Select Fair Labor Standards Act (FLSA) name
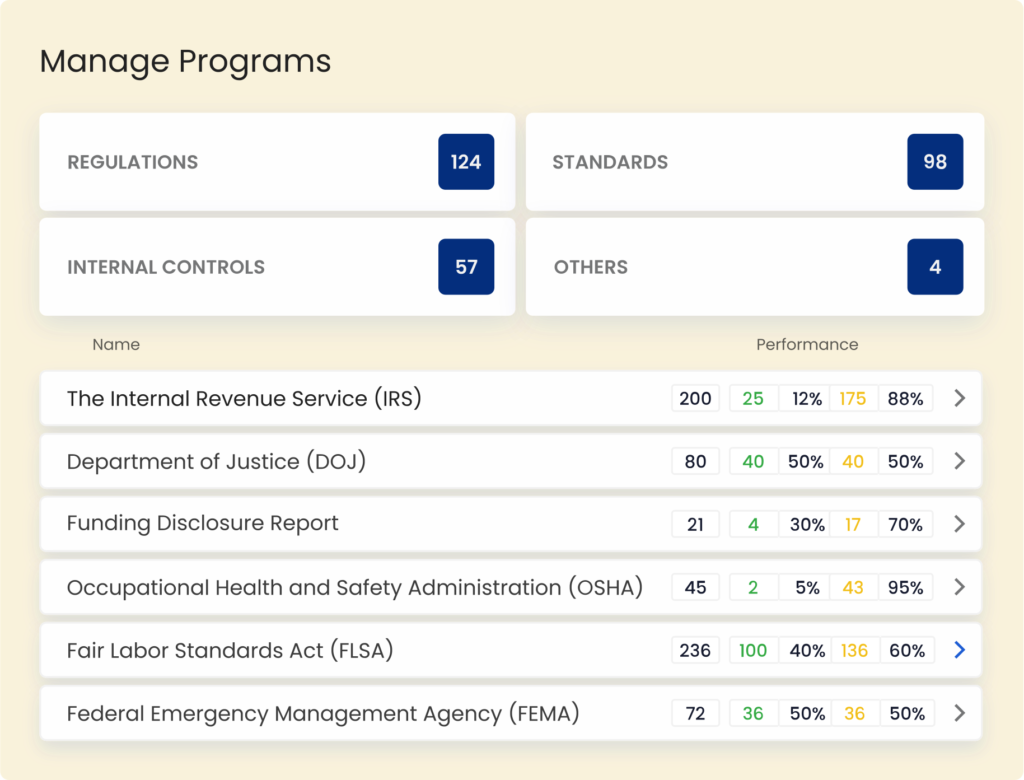 click(230, 650)
